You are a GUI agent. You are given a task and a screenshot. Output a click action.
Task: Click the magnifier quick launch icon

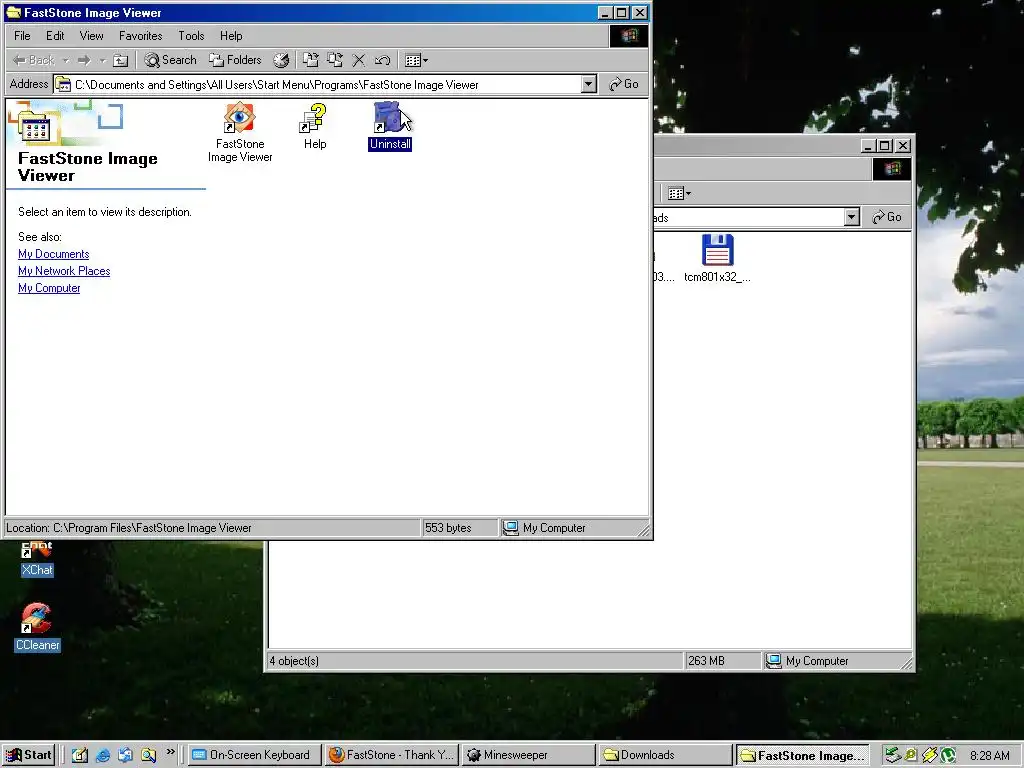[x=148, y=755]
